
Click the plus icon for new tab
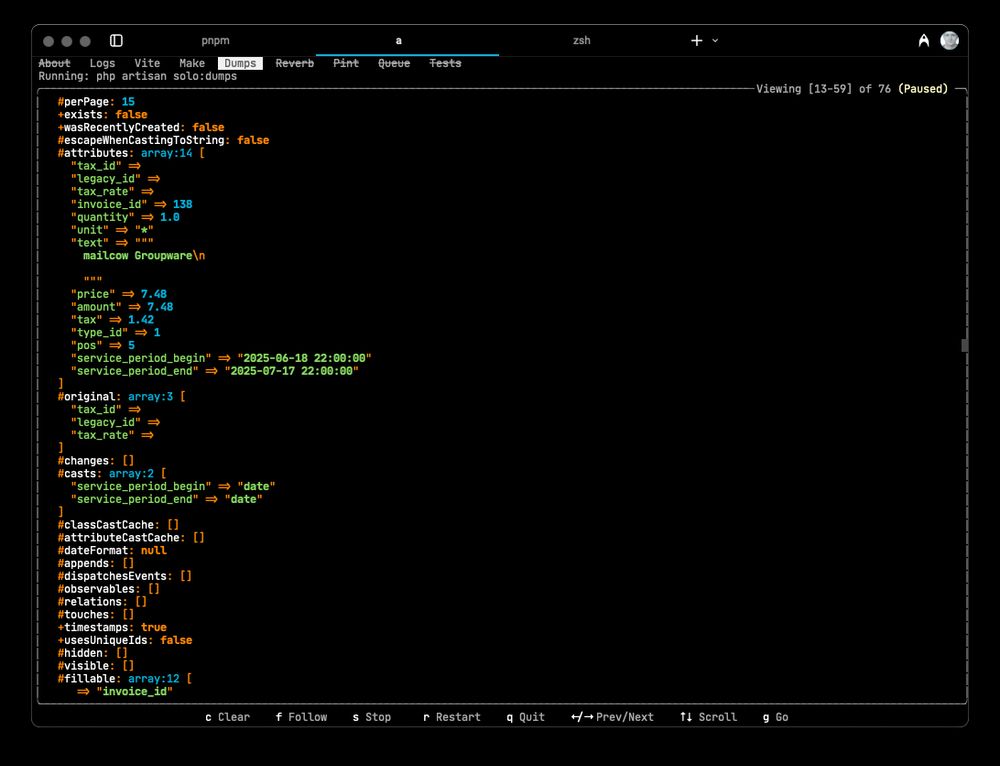click(697, 41)
